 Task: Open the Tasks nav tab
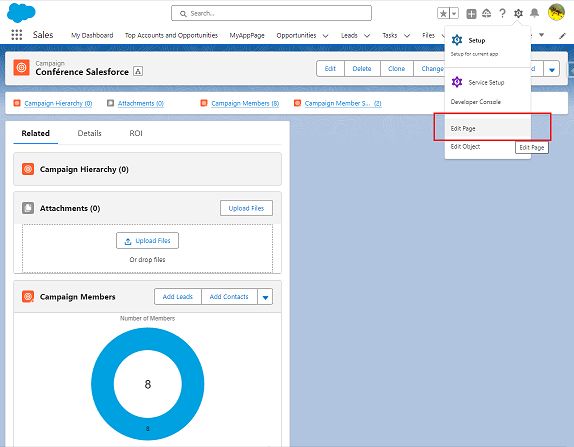point(390,35)
